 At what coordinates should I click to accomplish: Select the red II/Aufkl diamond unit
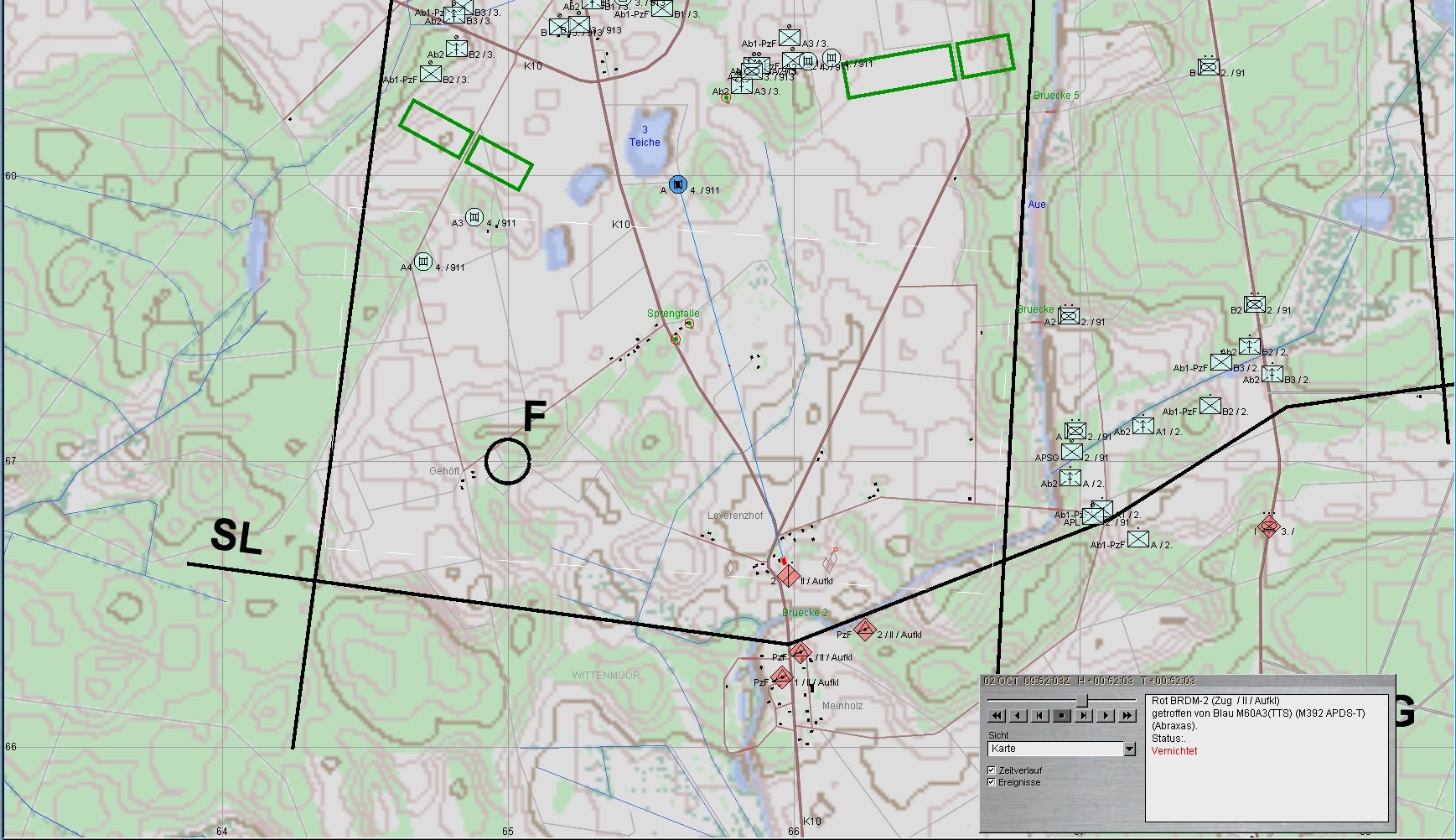point(788,576)
